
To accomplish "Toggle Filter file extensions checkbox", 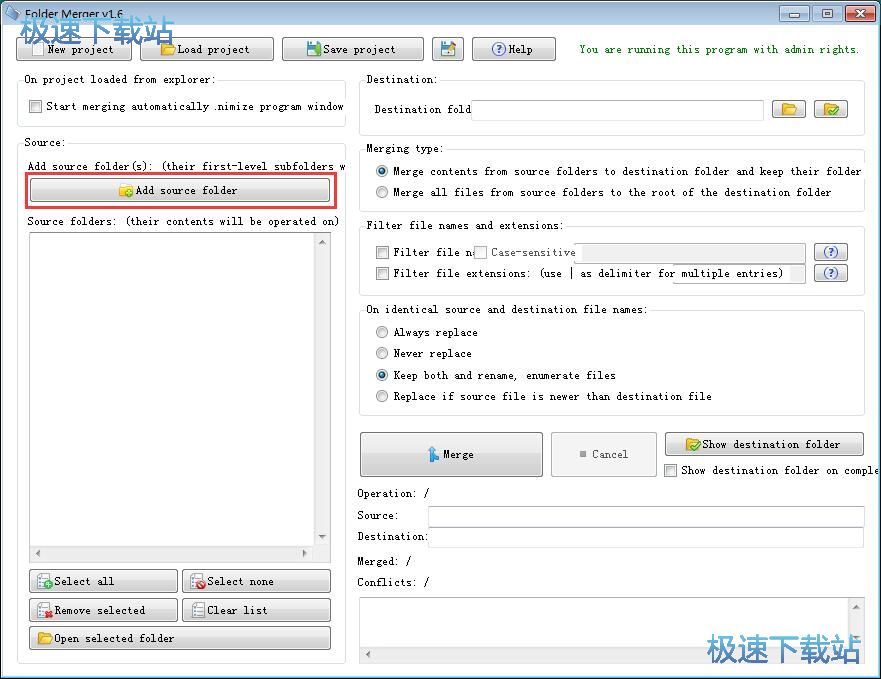I will (x=382, y=273).
